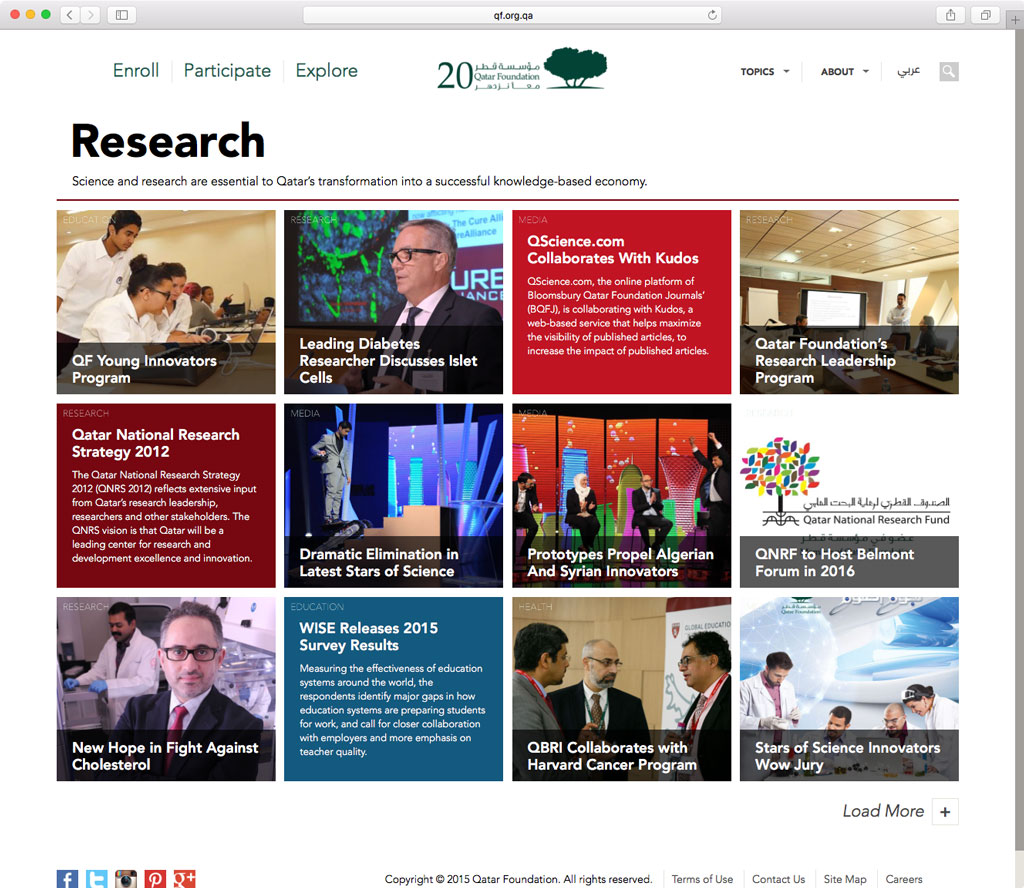1024x888 pixels.
Task: Expand the TOPICS dropdown menu
Action: (765, 71)
